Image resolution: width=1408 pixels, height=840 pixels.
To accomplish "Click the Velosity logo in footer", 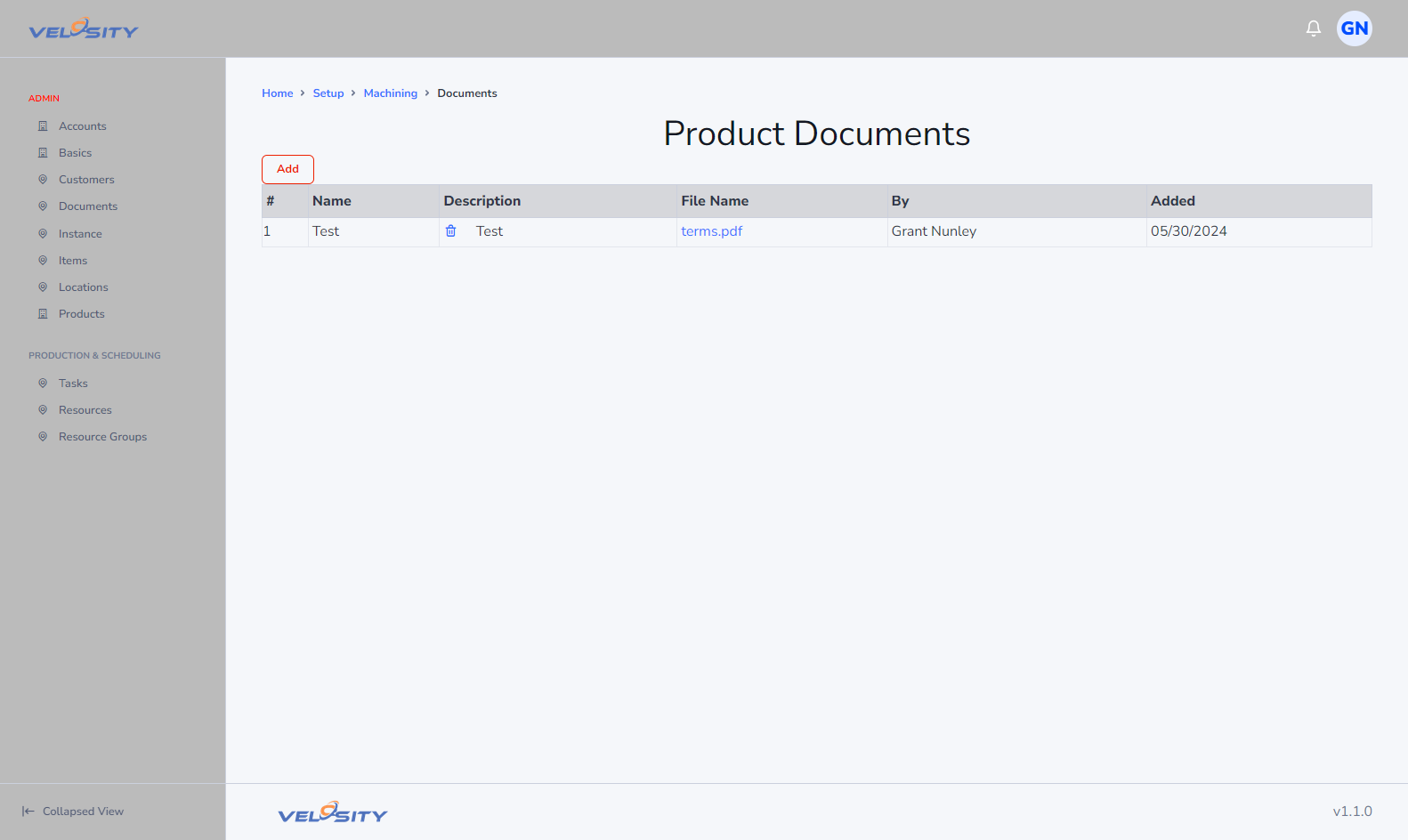I will click(x=333, y=812).
